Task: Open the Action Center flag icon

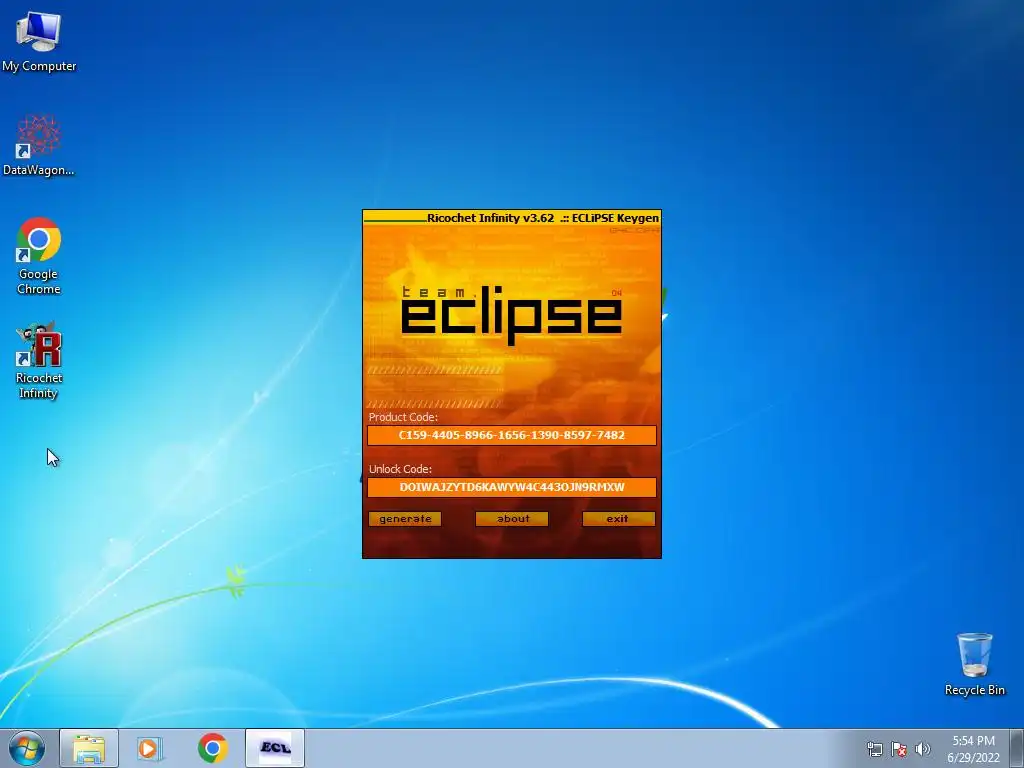Action: 899,749
